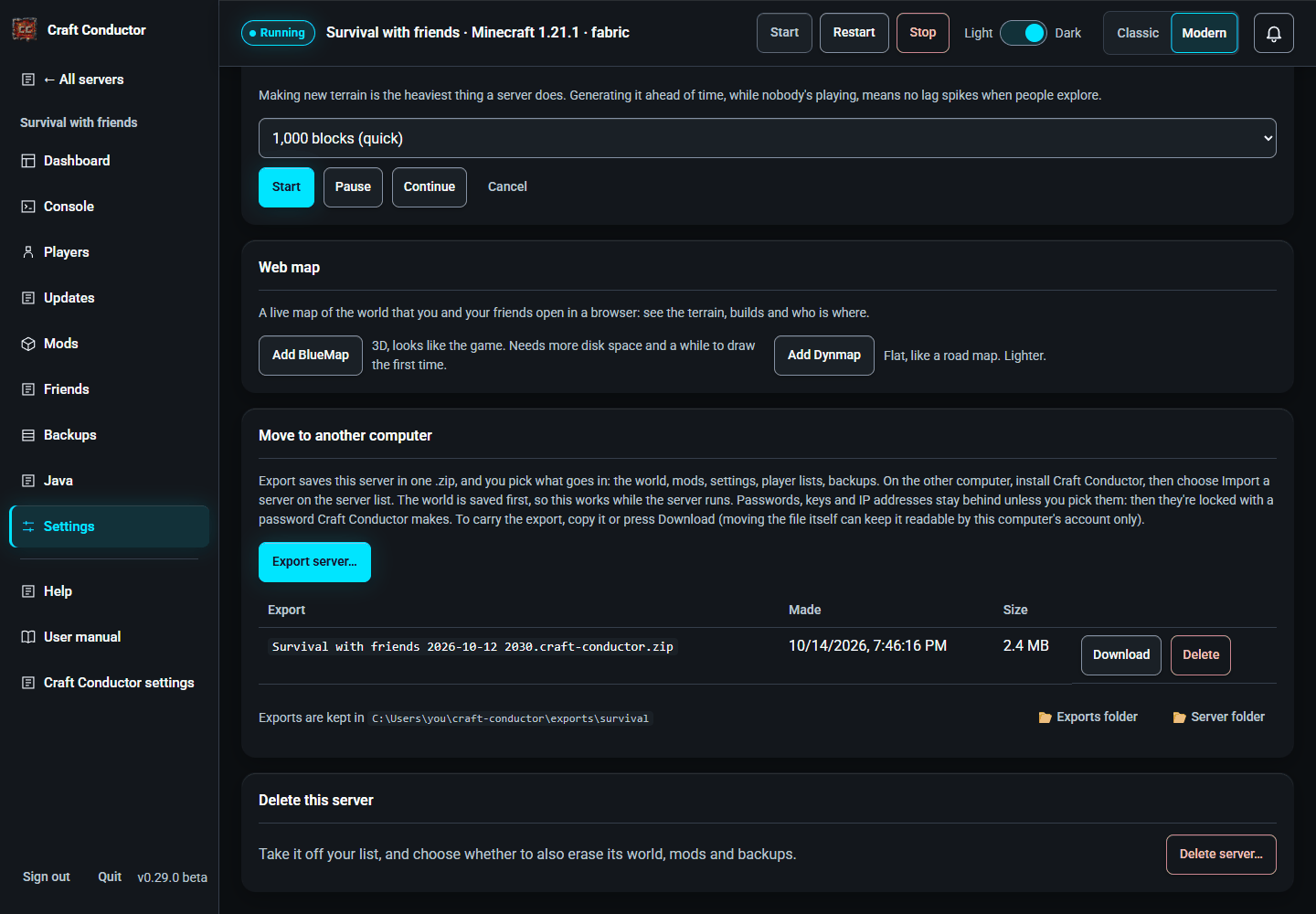The height and width of the screenshot is (914, 1316).
Task: Click the User manual book icon
Action: [28, 637]
